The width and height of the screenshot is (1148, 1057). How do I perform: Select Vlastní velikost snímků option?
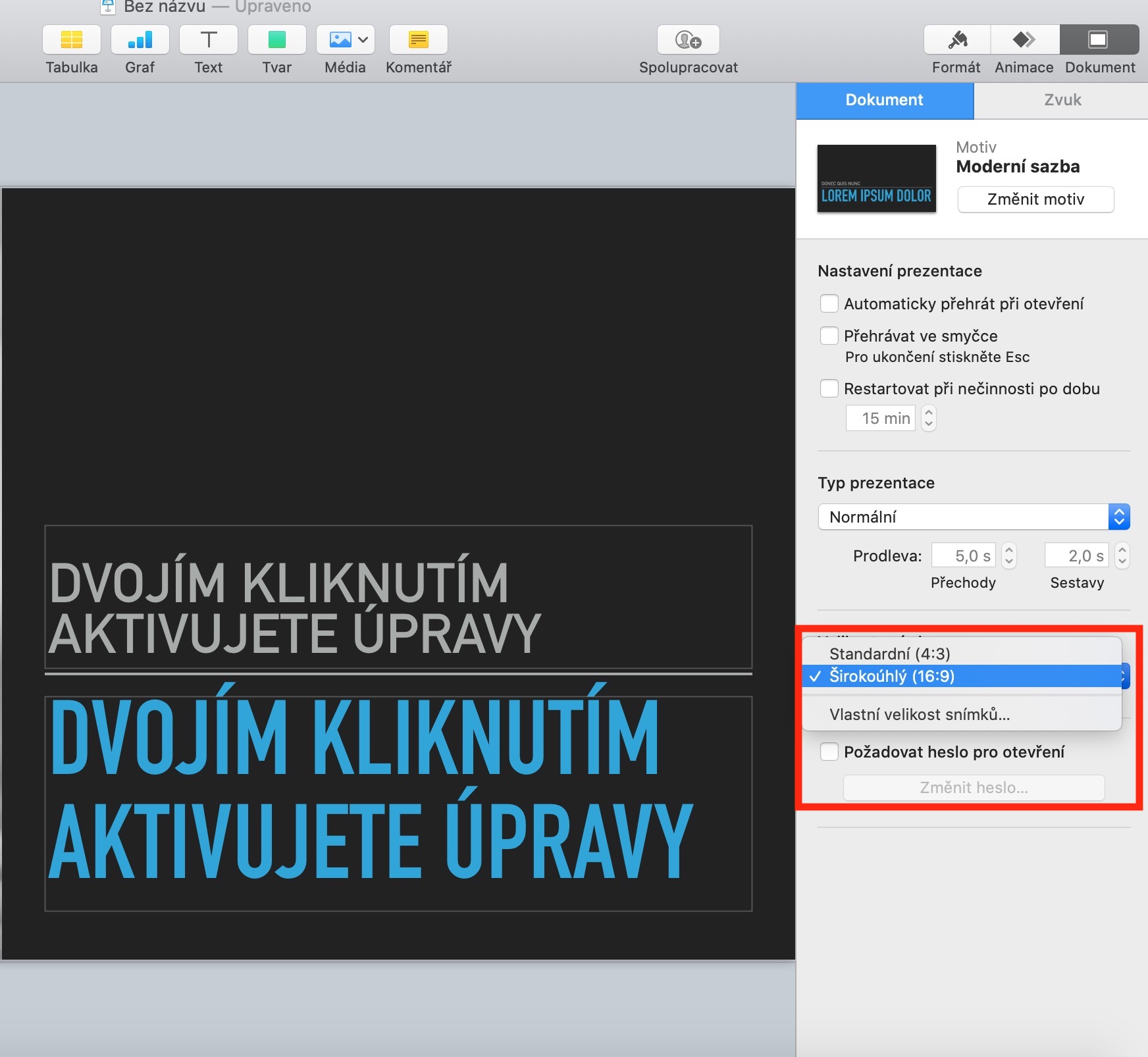tap(919, 714)
